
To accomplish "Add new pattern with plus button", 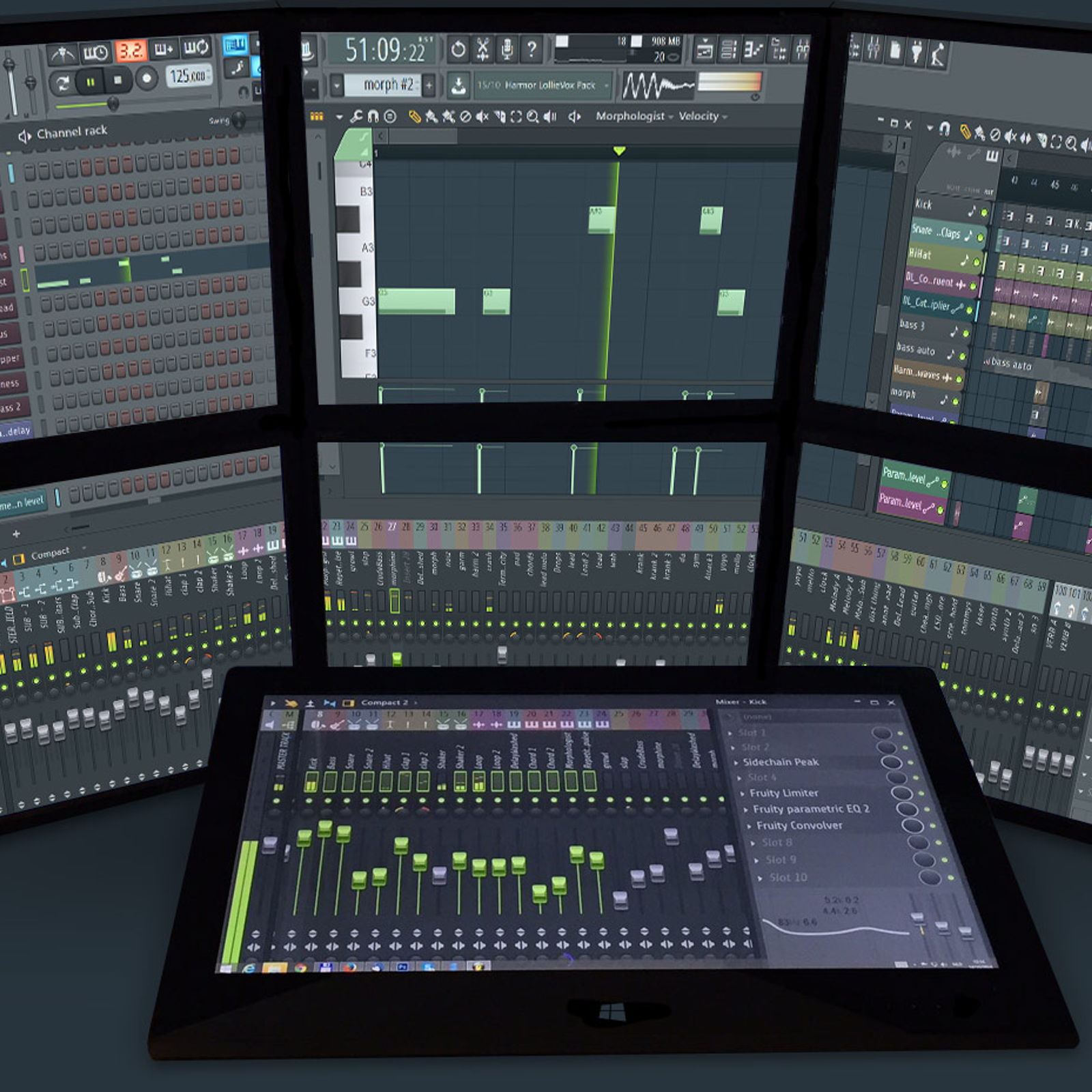I will 429,85.
